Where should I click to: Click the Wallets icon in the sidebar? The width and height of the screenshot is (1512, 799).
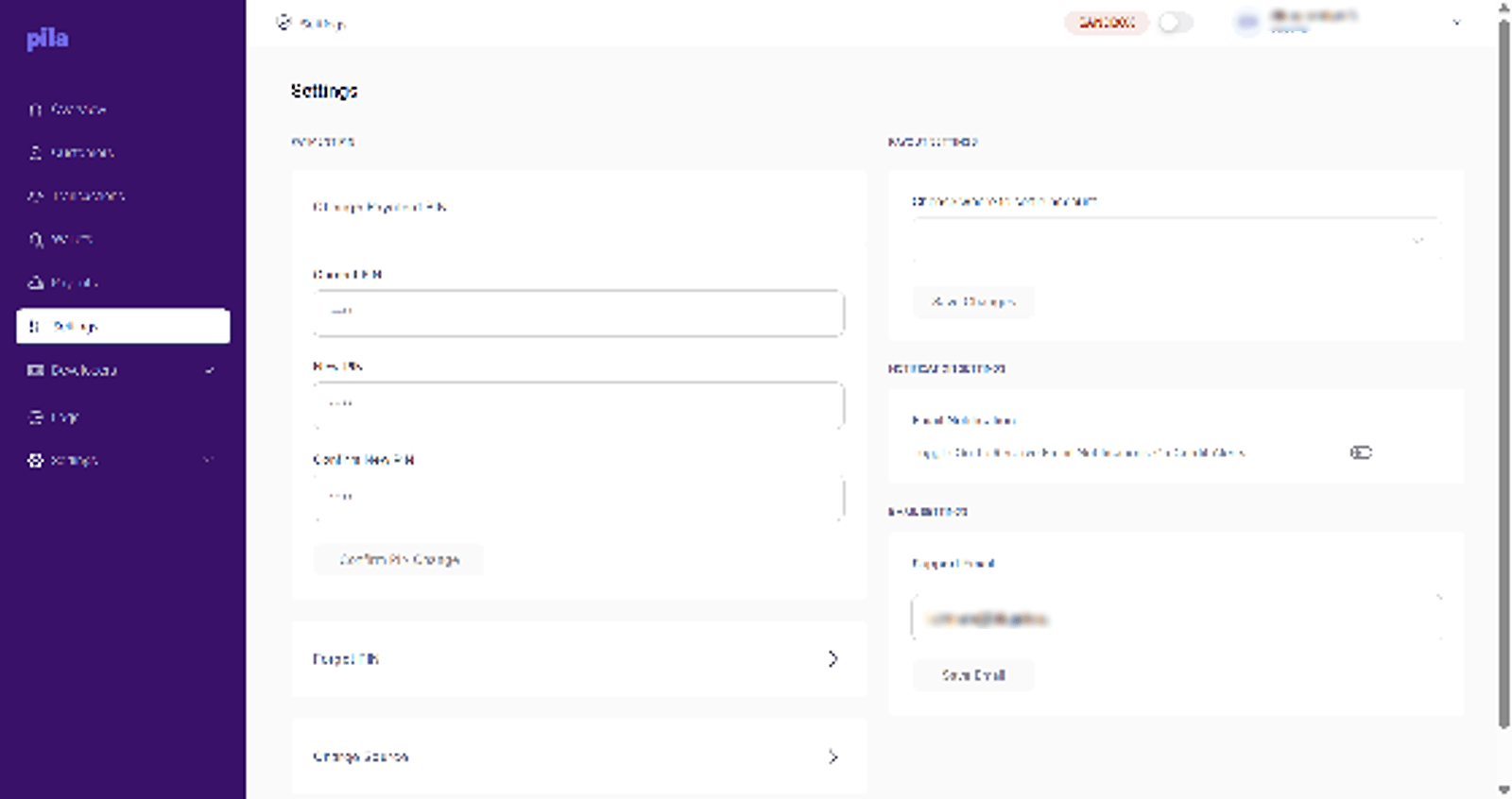click(x=35, y=239)
